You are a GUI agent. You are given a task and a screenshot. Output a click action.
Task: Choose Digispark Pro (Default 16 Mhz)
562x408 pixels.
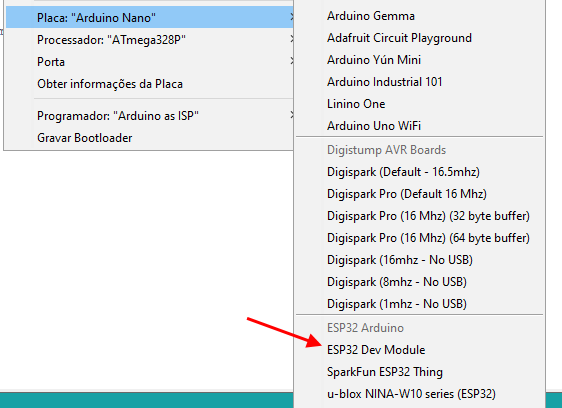[419, 194]
